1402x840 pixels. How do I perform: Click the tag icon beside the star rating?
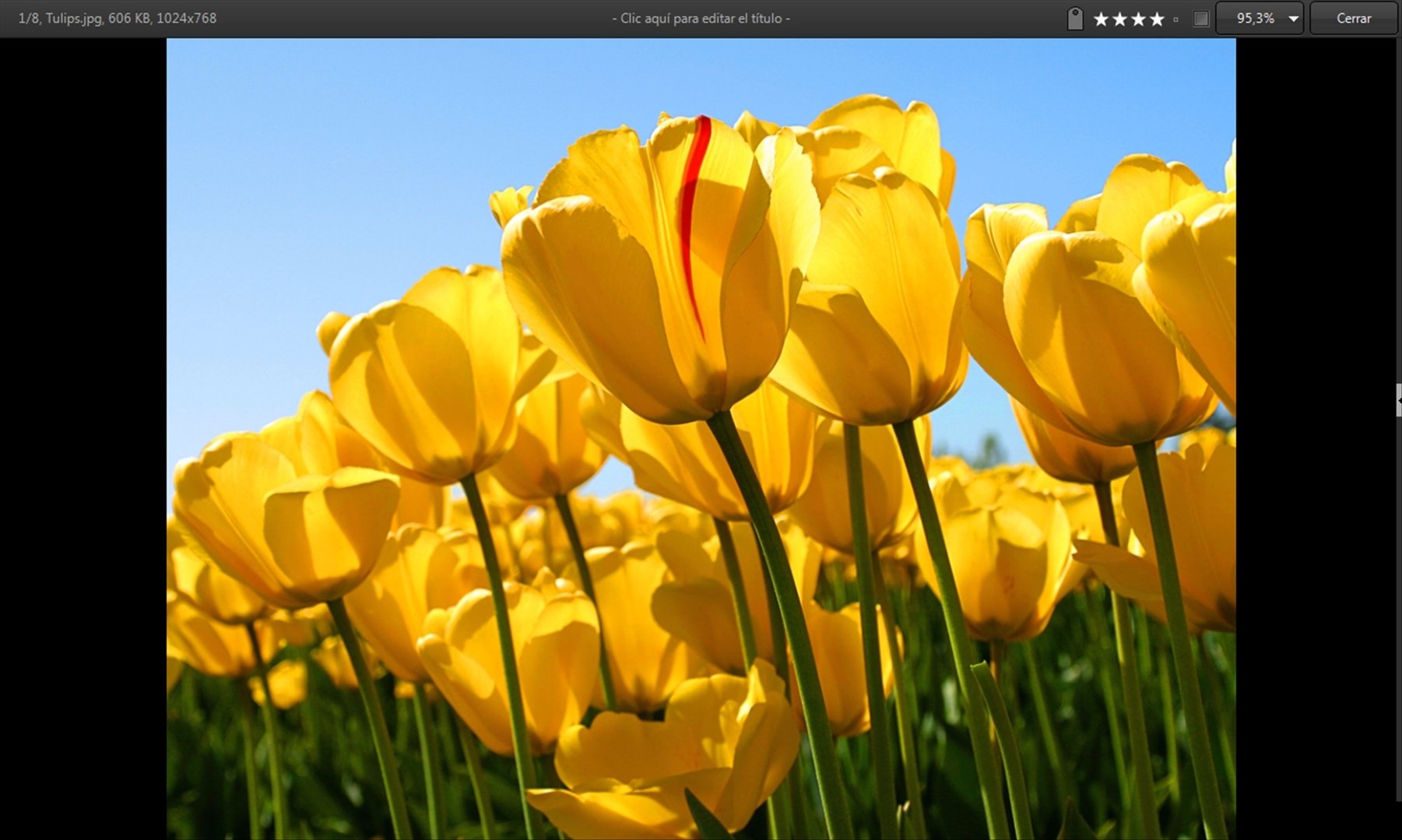tap(1075, 19)
